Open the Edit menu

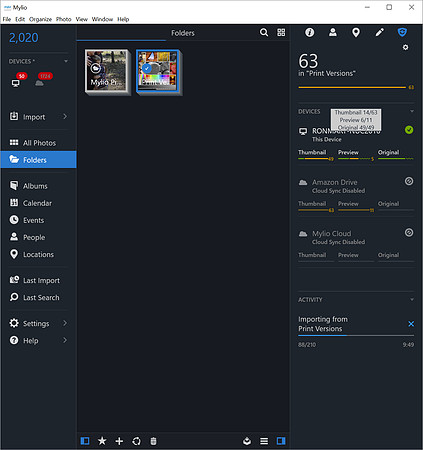click(20, 19)
